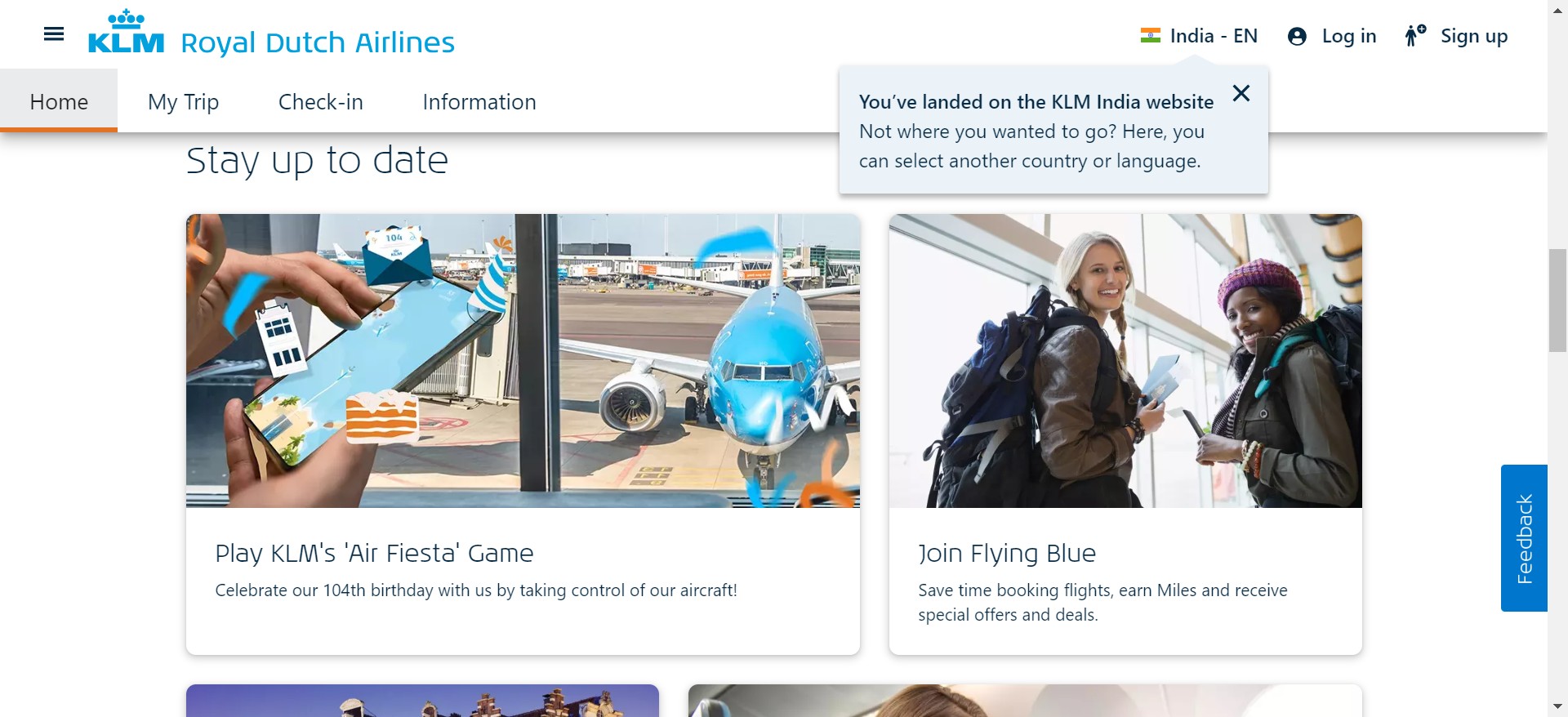Image resolution: width=1568 pixels, height=717 pixels.
Task: Click the India flag icon
Action: [1150, 36]
